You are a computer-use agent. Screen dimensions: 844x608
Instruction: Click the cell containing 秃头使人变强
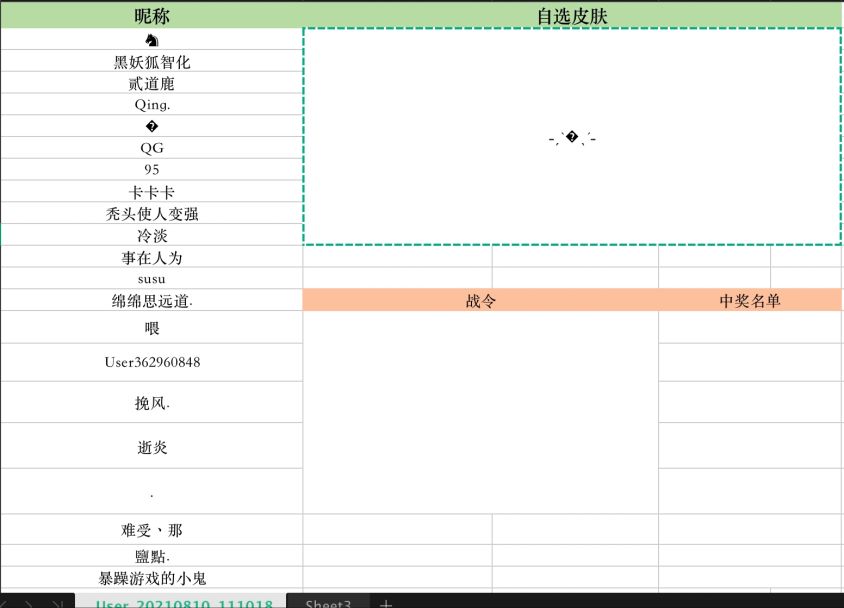click(x=151, y=213)
